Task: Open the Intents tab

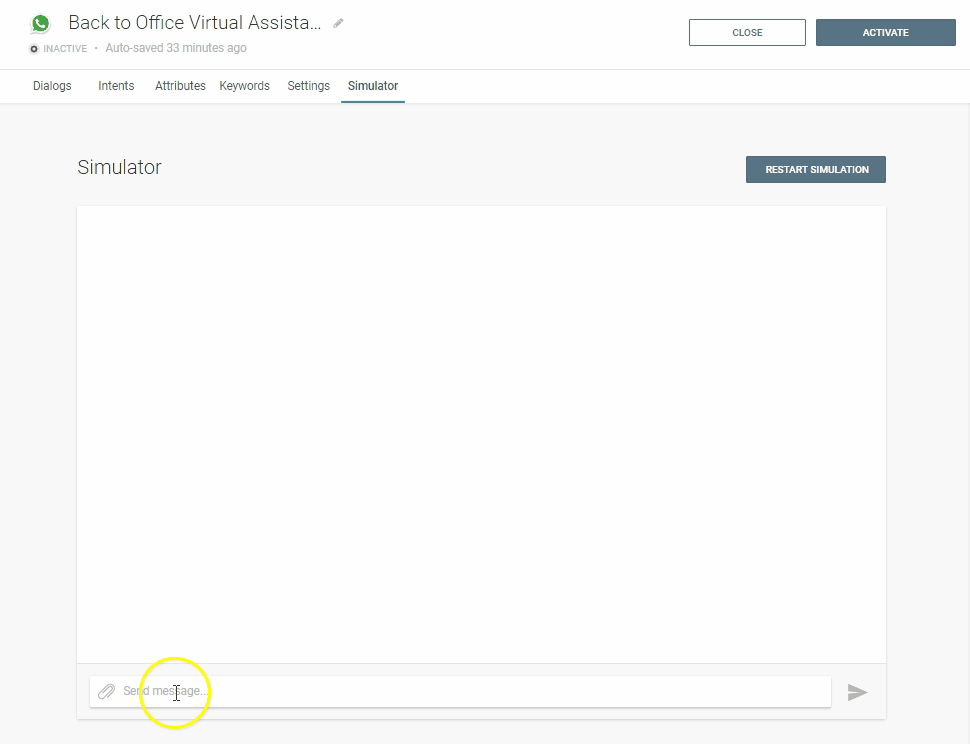Action: point(116,86)
